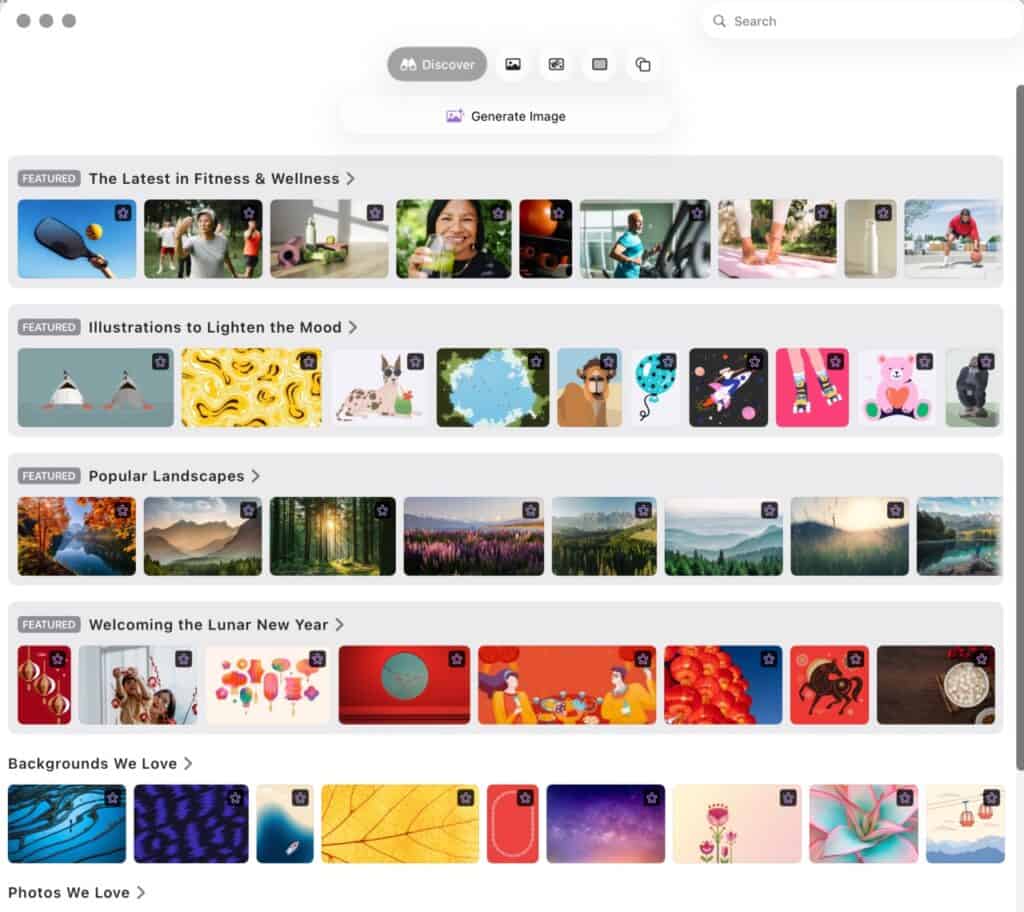The height and width of the screenshot is (912, 1024).
Task: Expand the chevron next to Photos We Love
Action: tap(141, 892)
